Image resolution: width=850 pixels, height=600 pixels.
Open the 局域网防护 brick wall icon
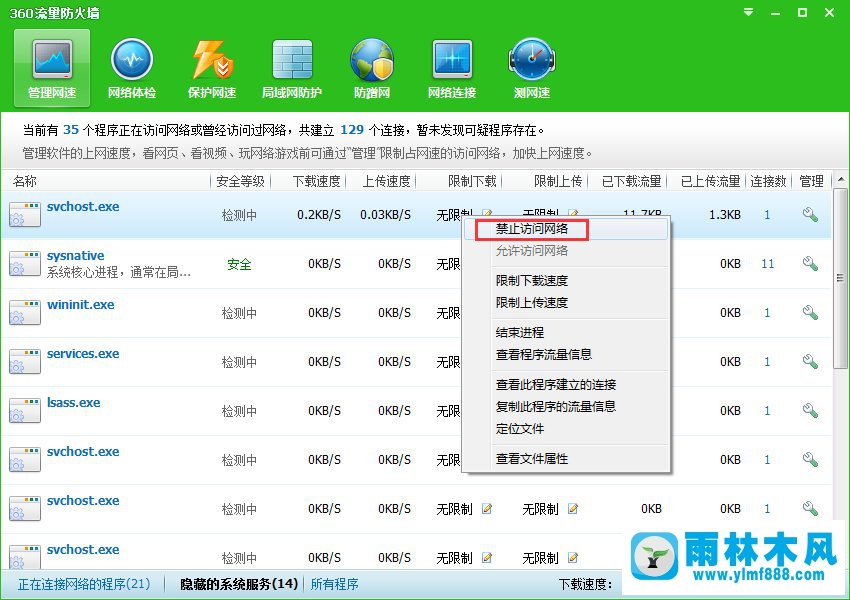click(292, 67)
